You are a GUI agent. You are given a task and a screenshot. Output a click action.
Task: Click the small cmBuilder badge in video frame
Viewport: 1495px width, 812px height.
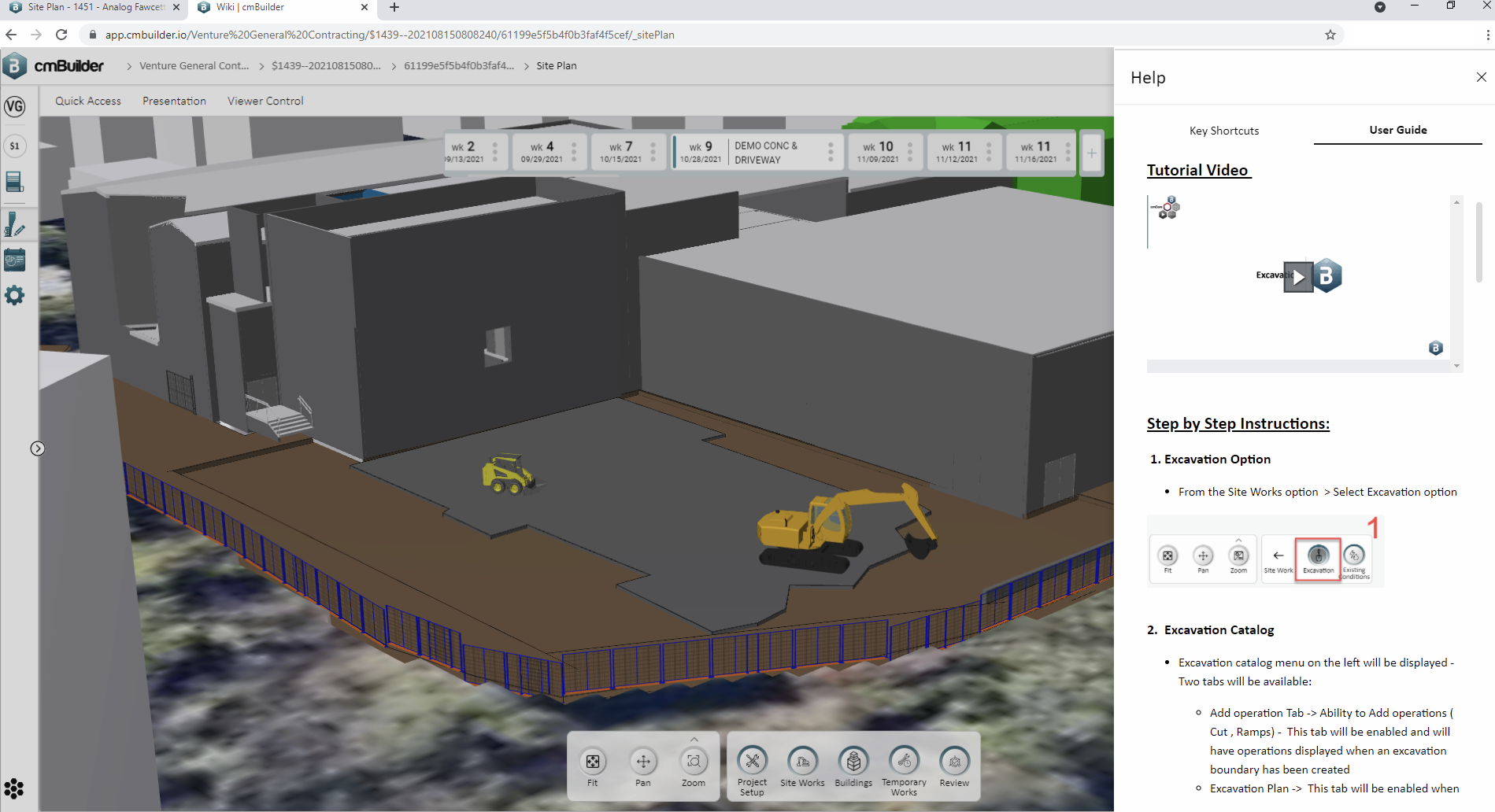[x=1436, y=348]
